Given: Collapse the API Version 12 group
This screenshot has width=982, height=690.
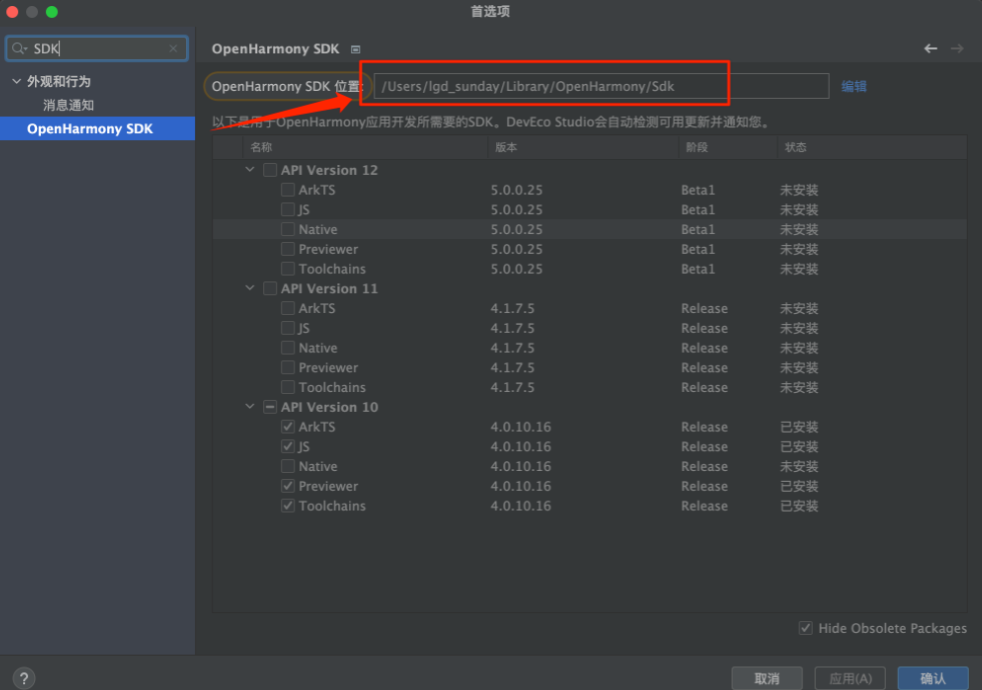Looking at the screenshot, I should (250, 170).
